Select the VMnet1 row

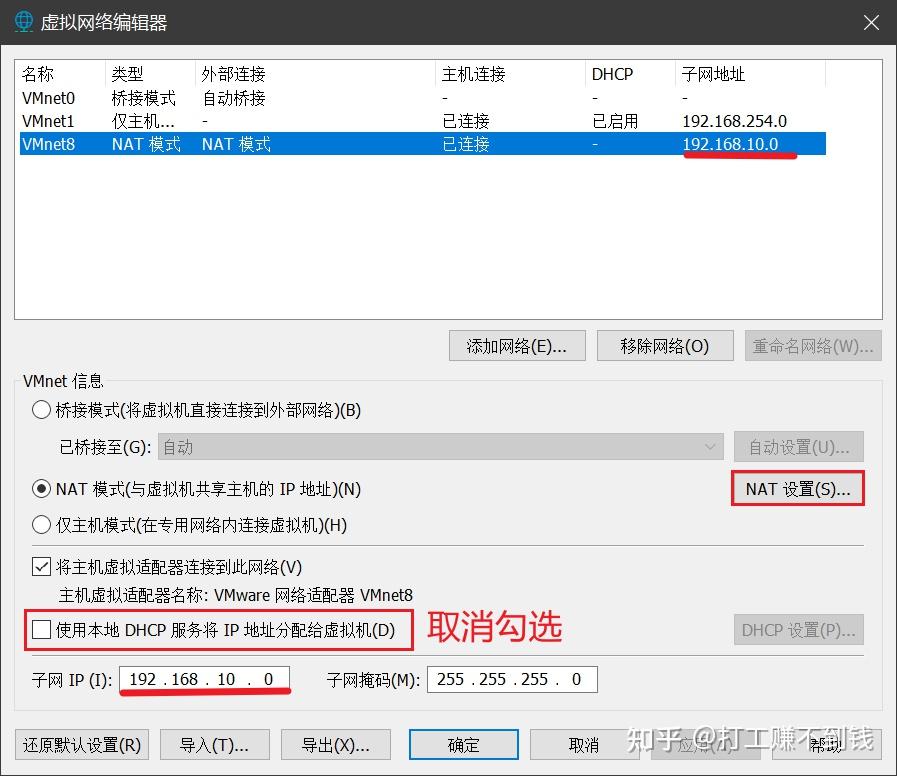click(423, 121)
